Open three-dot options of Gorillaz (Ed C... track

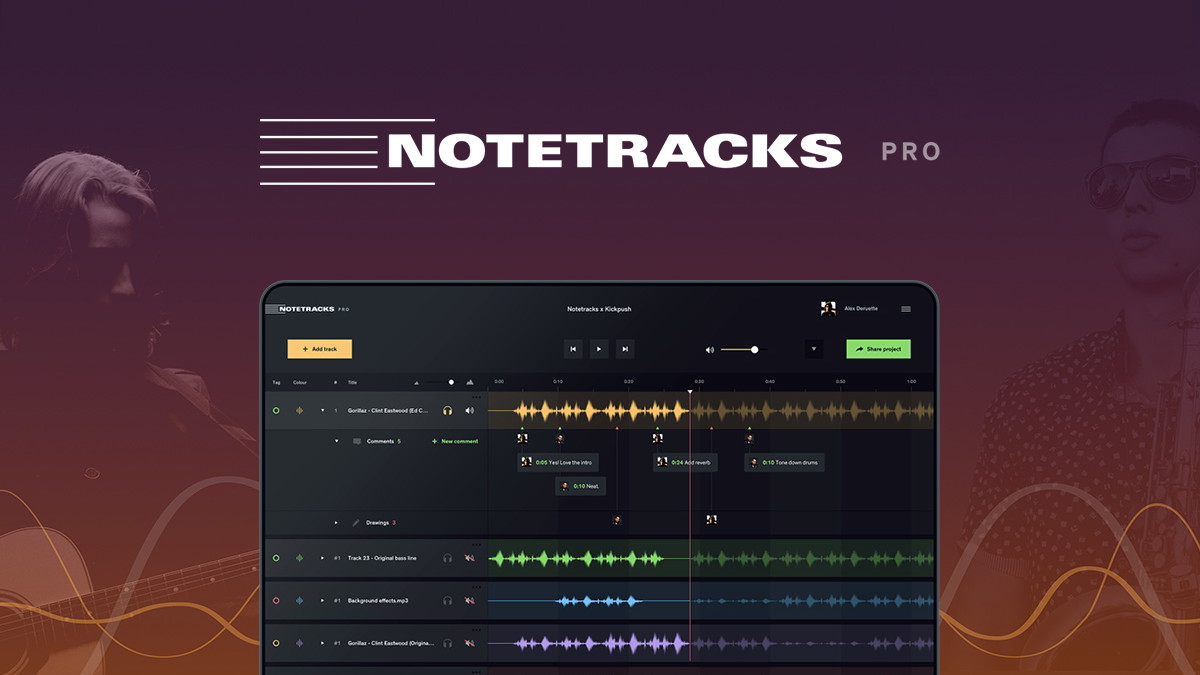pyautogui.click(x=476, y=397)
